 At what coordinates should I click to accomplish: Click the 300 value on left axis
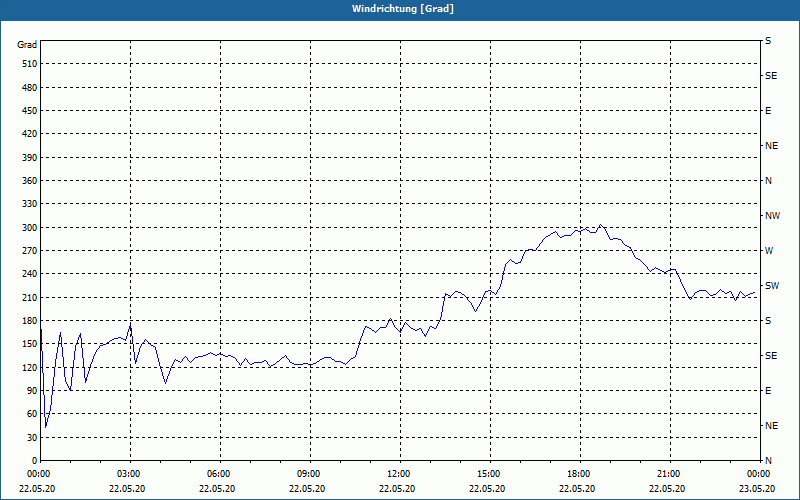pos(30,228)
